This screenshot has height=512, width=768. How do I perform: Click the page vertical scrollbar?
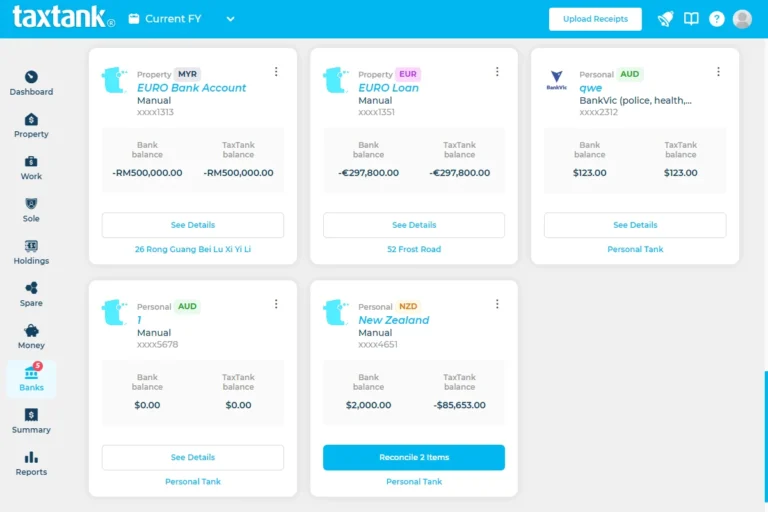(766, 436)
